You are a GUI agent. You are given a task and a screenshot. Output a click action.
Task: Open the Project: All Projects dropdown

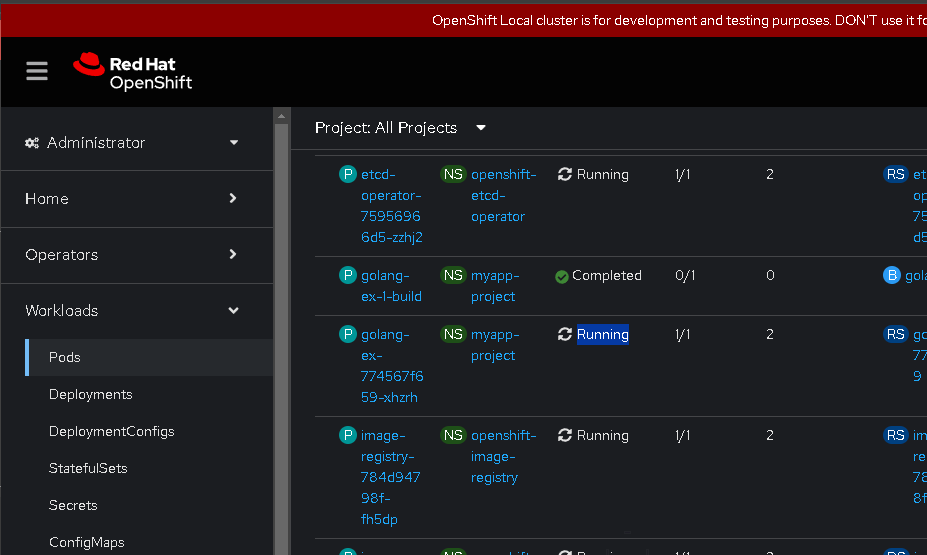400,128
